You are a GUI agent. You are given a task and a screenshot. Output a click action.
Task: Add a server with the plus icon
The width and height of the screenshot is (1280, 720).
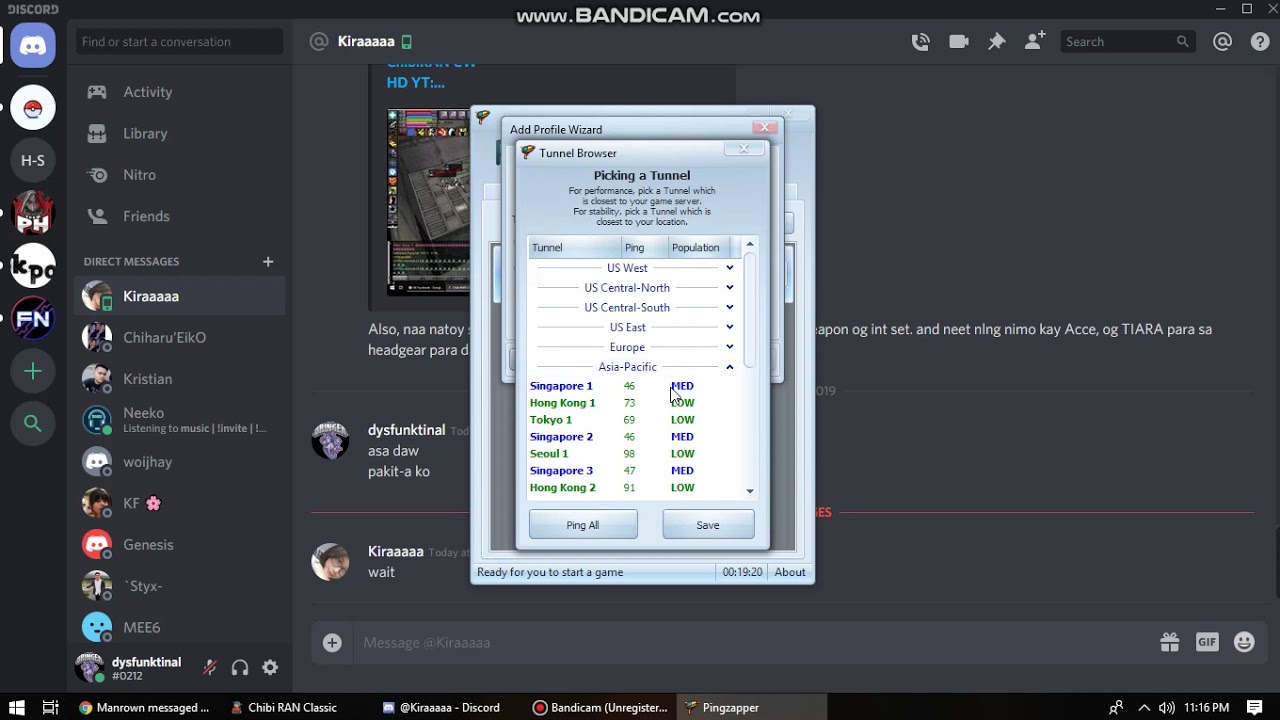[x=33, y=371]
